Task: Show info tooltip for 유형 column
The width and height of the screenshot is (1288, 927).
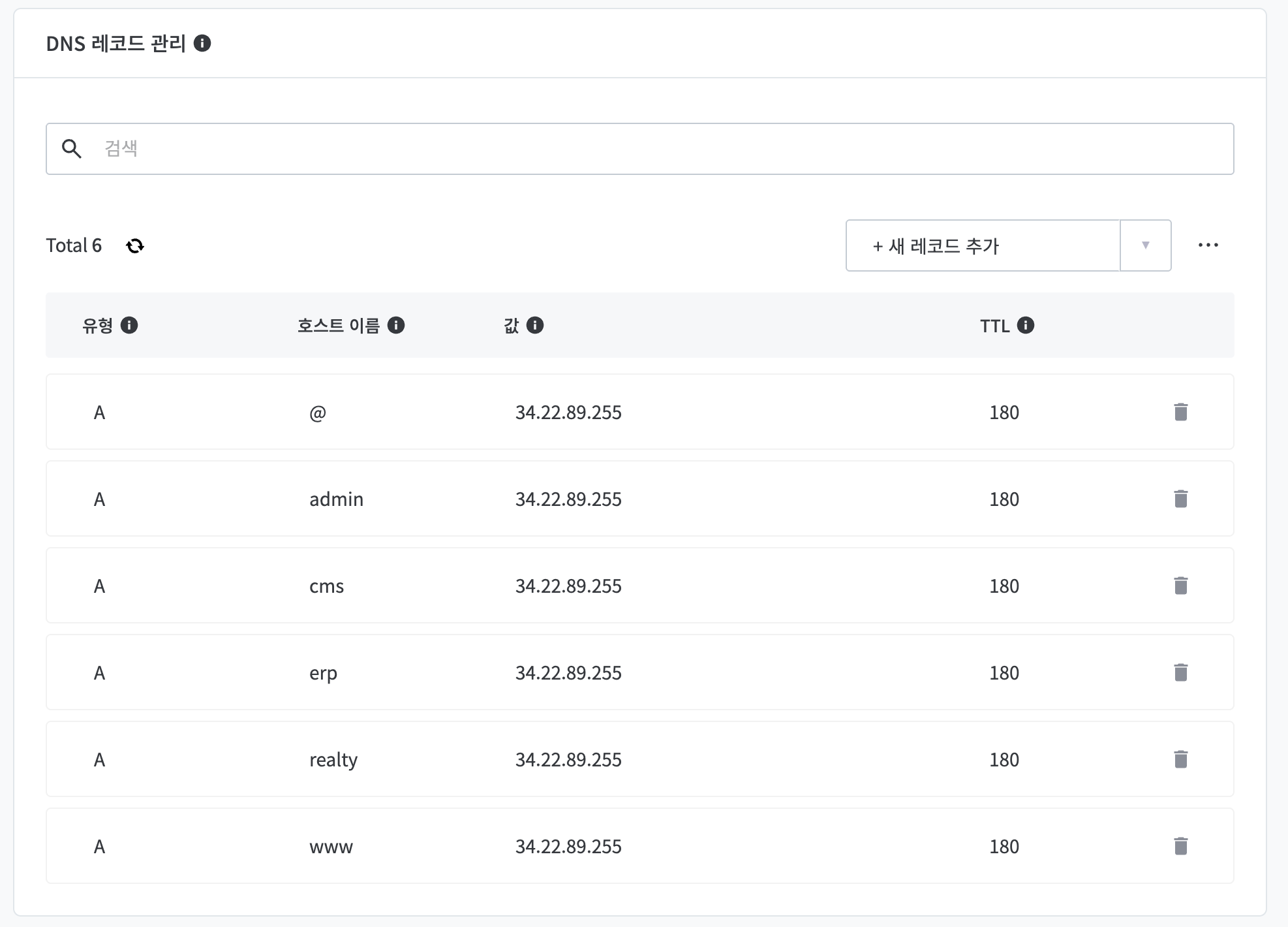Action: [129, 325]
